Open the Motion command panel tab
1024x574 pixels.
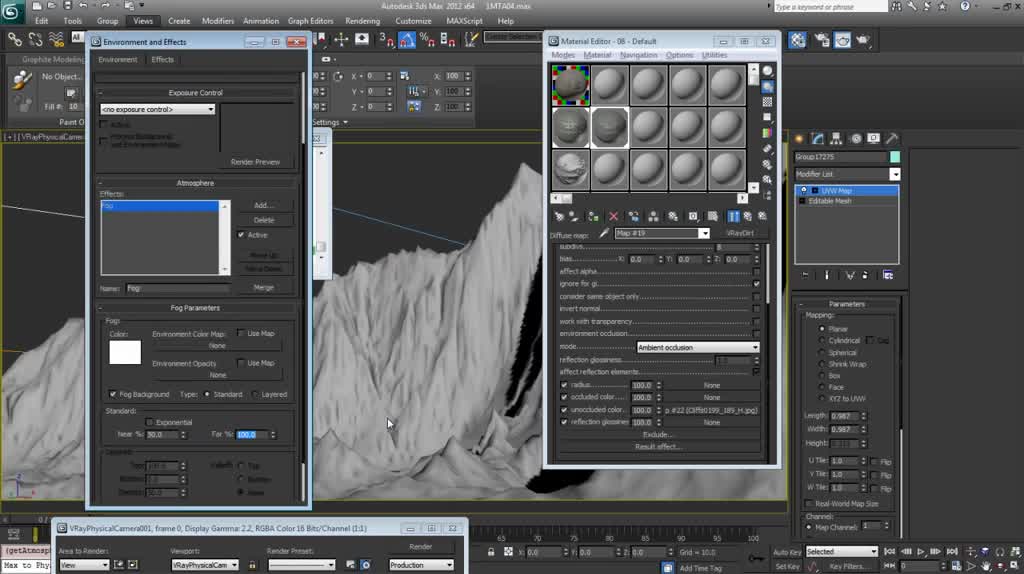[856, 138]
